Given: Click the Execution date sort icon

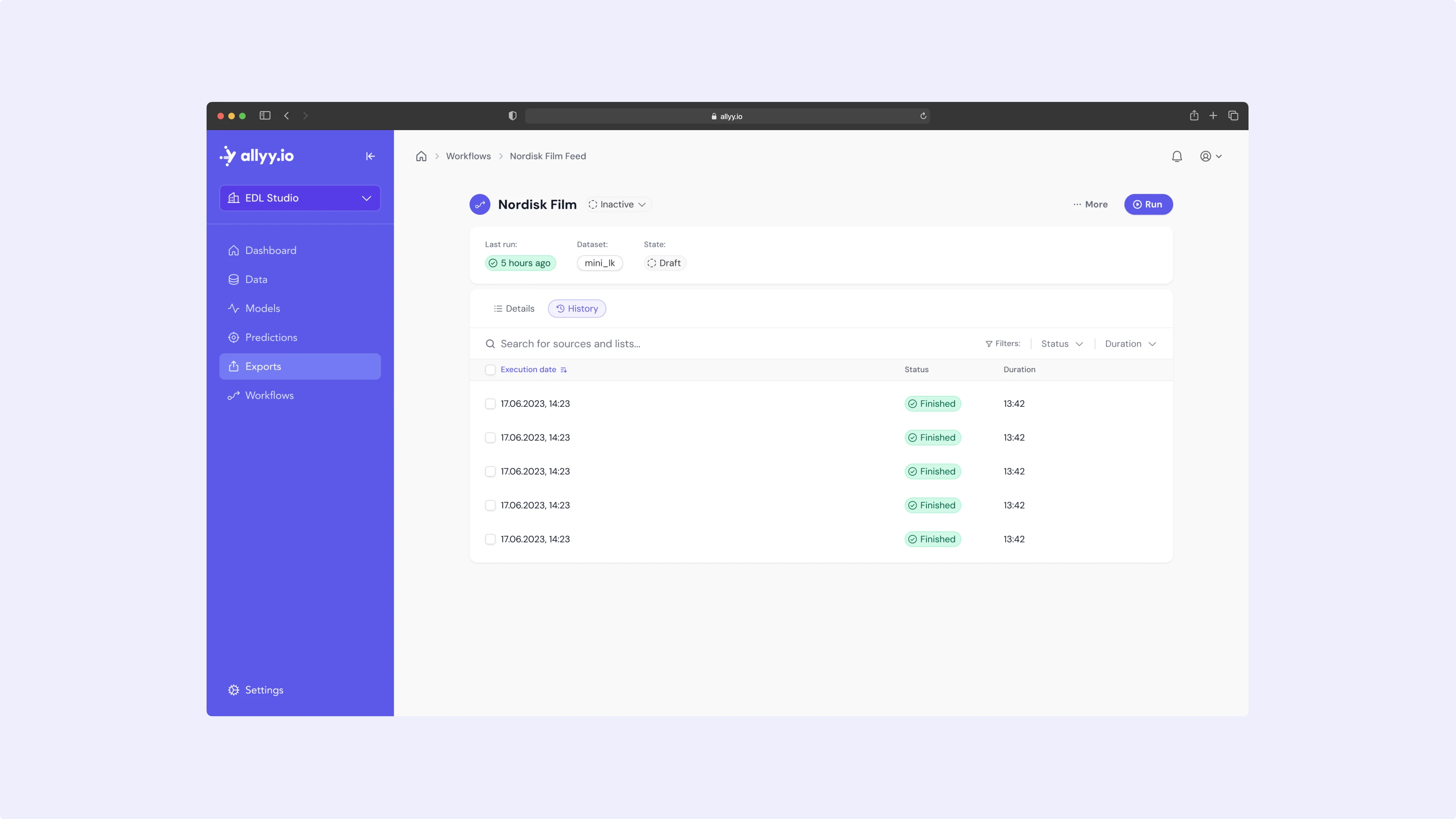Looking at the screenshot, I should pyautogui.click(x=564, y=369).
